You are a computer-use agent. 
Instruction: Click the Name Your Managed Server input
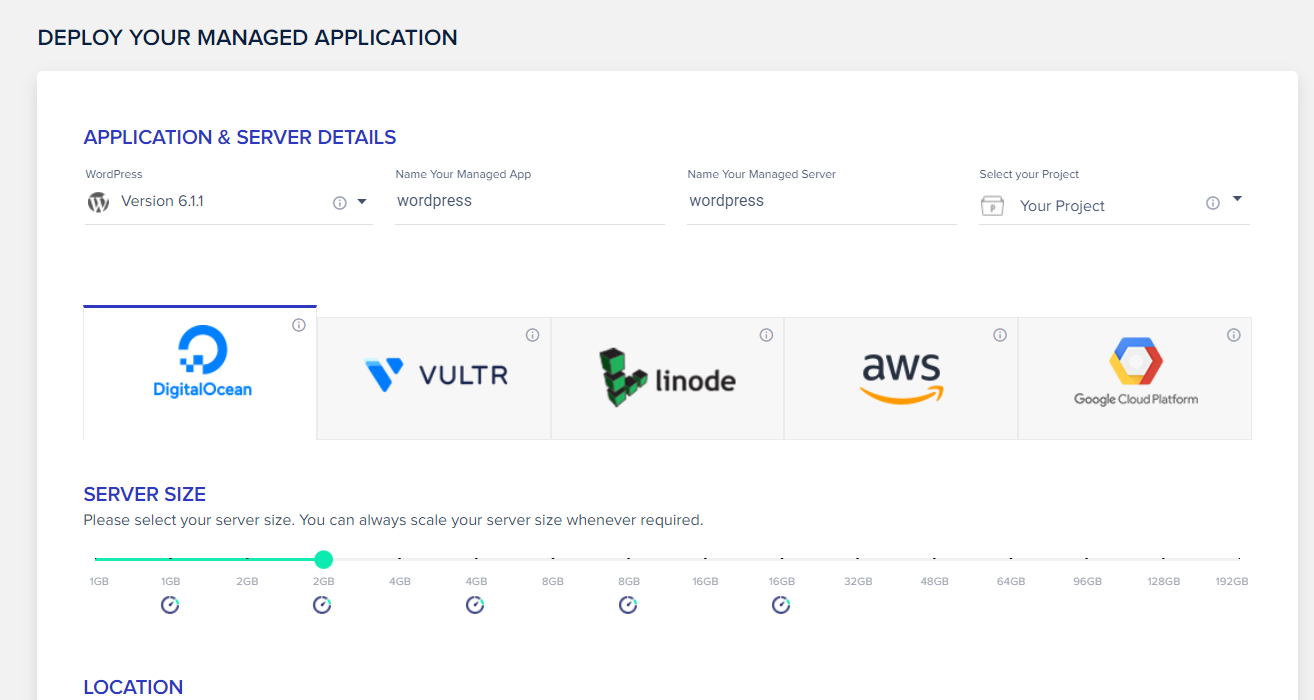[822, 201]
